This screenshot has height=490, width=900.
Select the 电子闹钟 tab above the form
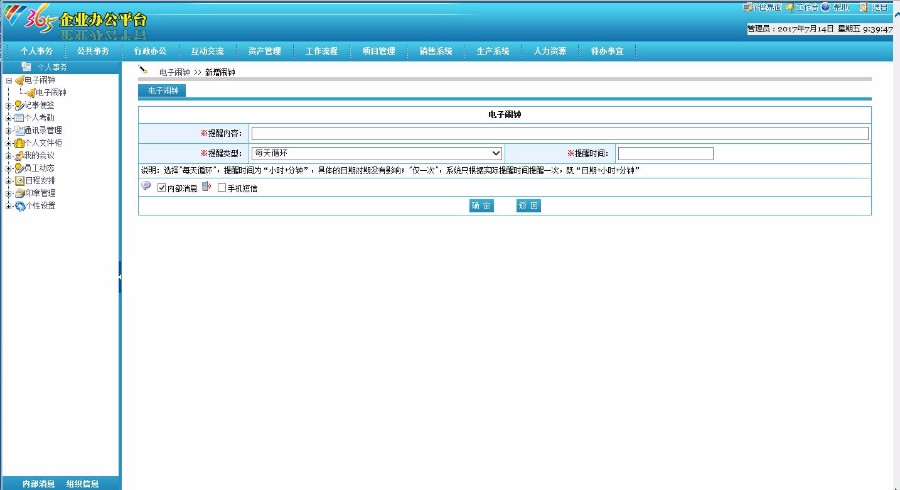pos(162,91)
